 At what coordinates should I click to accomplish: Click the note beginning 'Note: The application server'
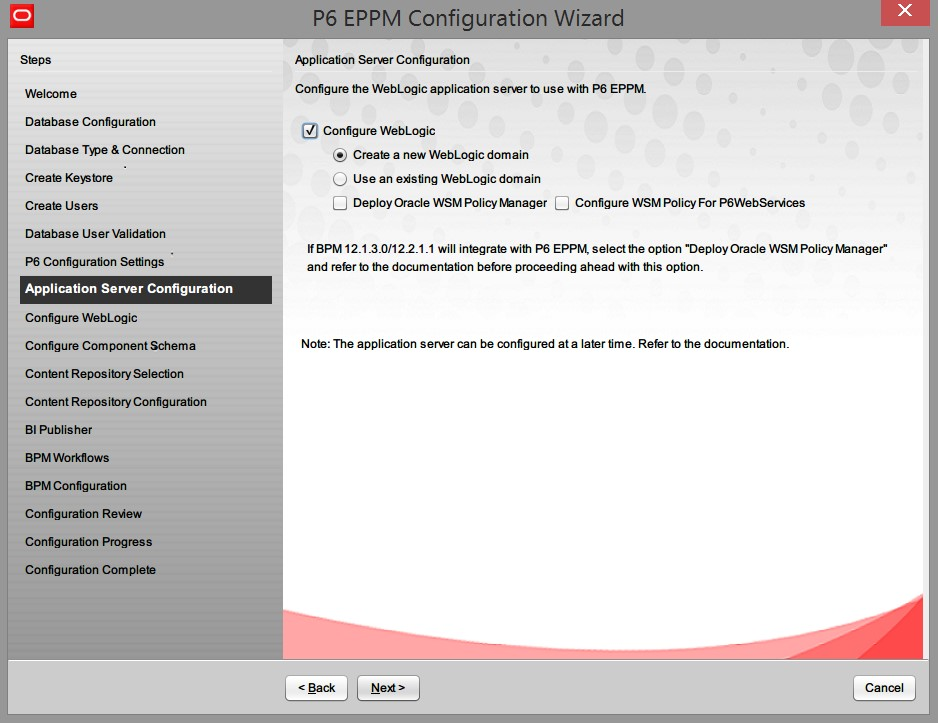(545, 344)
